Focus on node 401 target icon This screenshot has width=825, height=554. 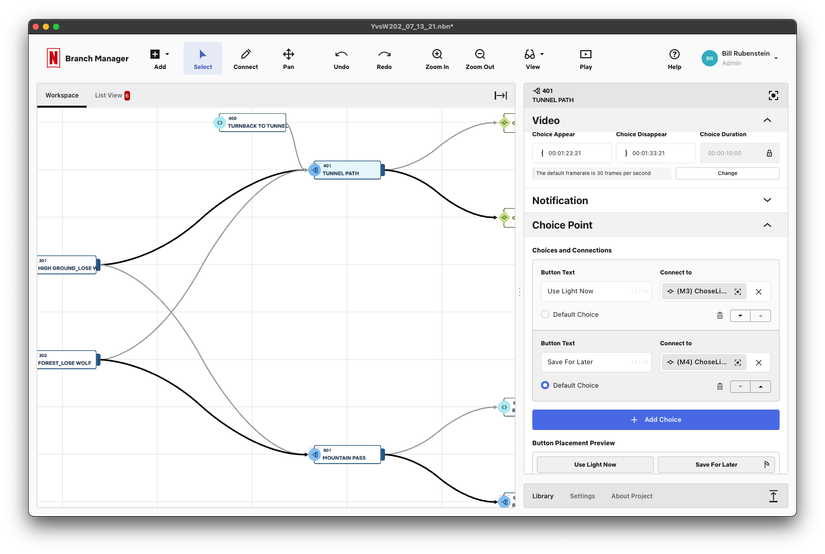click(x=773, y=95)
